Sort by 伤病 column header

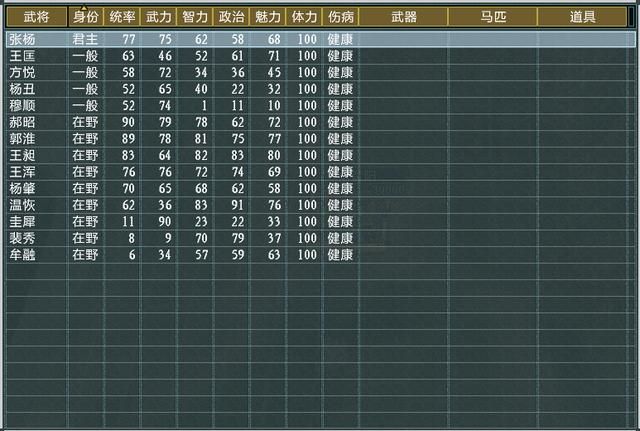coord(340,17)
